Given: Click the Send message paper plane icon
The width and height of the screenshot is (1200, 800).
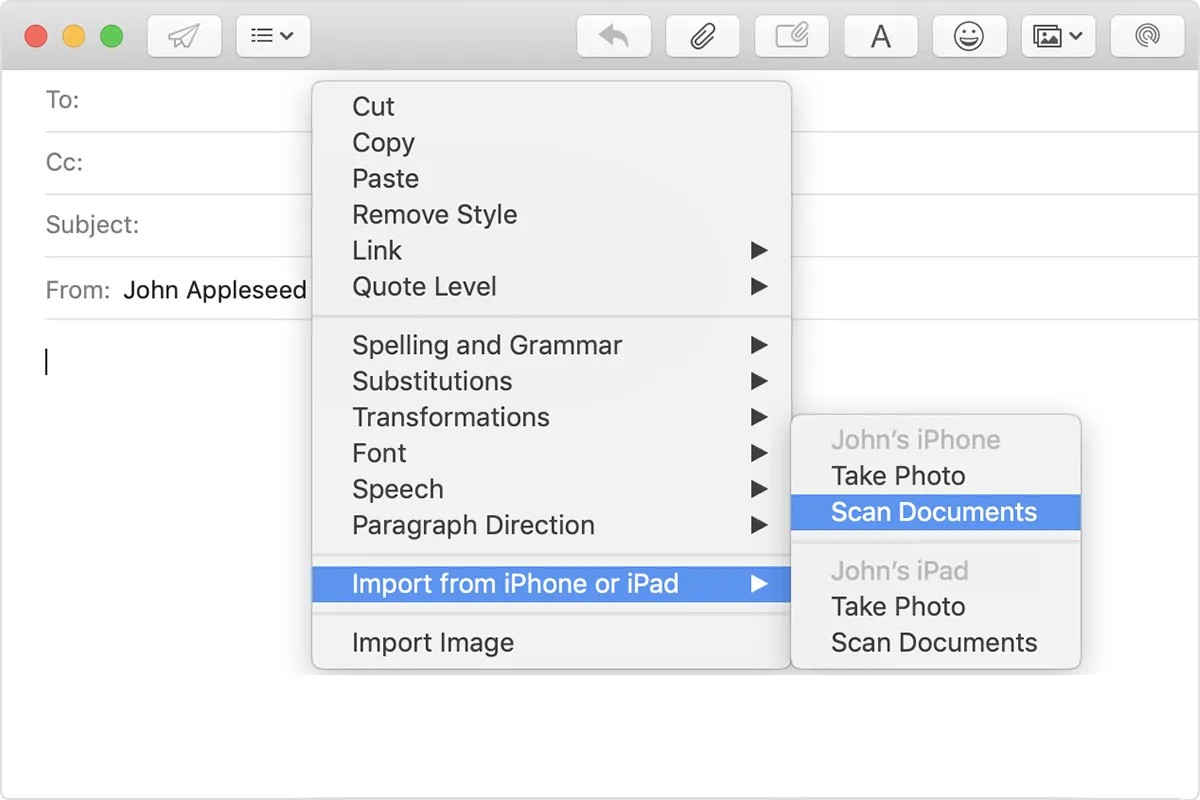Looking at the screenshot, I should click(x=184, y=37).
